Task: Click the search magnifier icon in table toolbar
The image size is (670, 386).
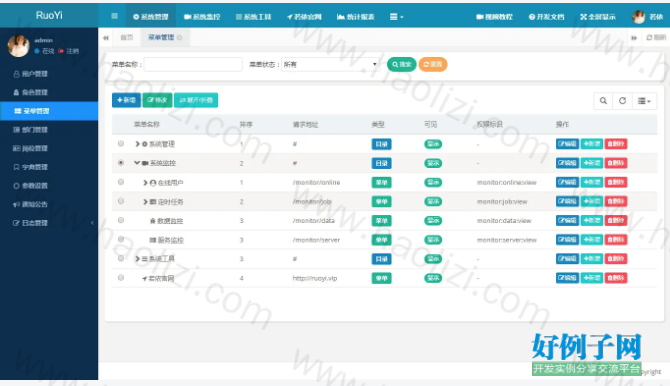Action: coord(603,101)
